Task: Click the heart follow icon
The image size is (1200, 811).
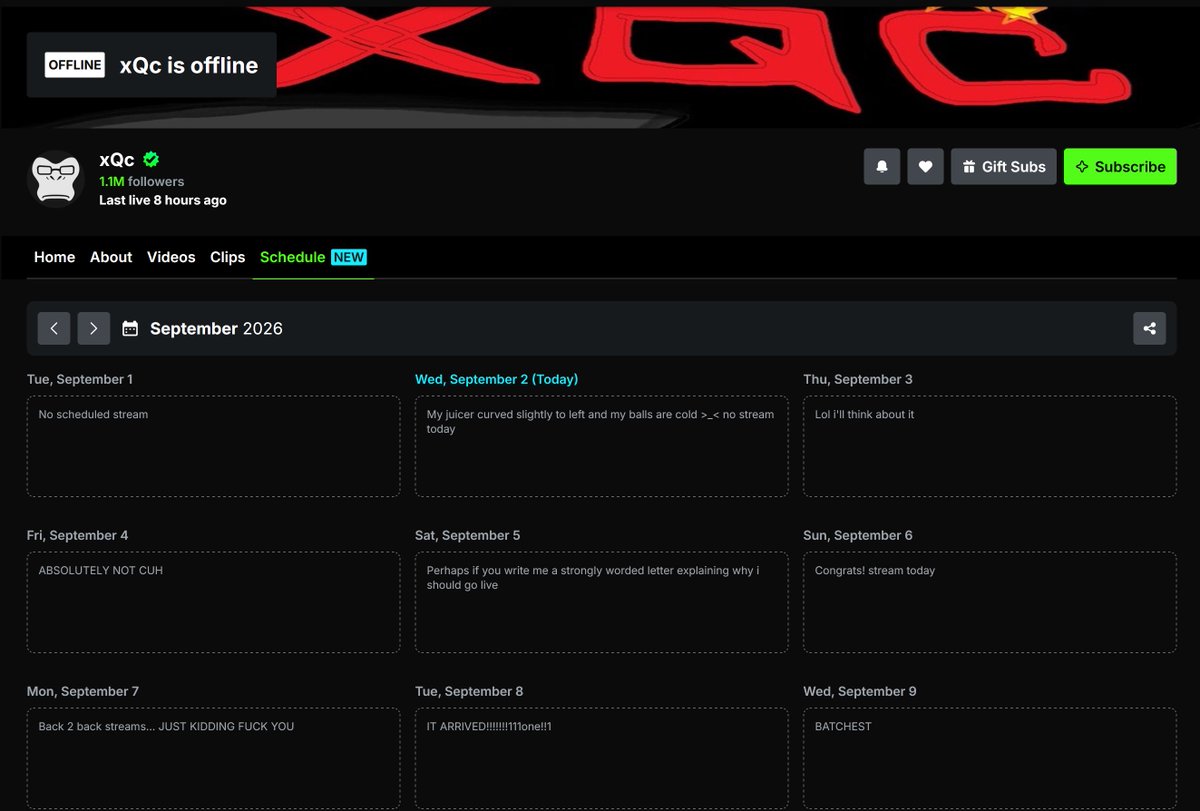Action: tap(925, 167)
